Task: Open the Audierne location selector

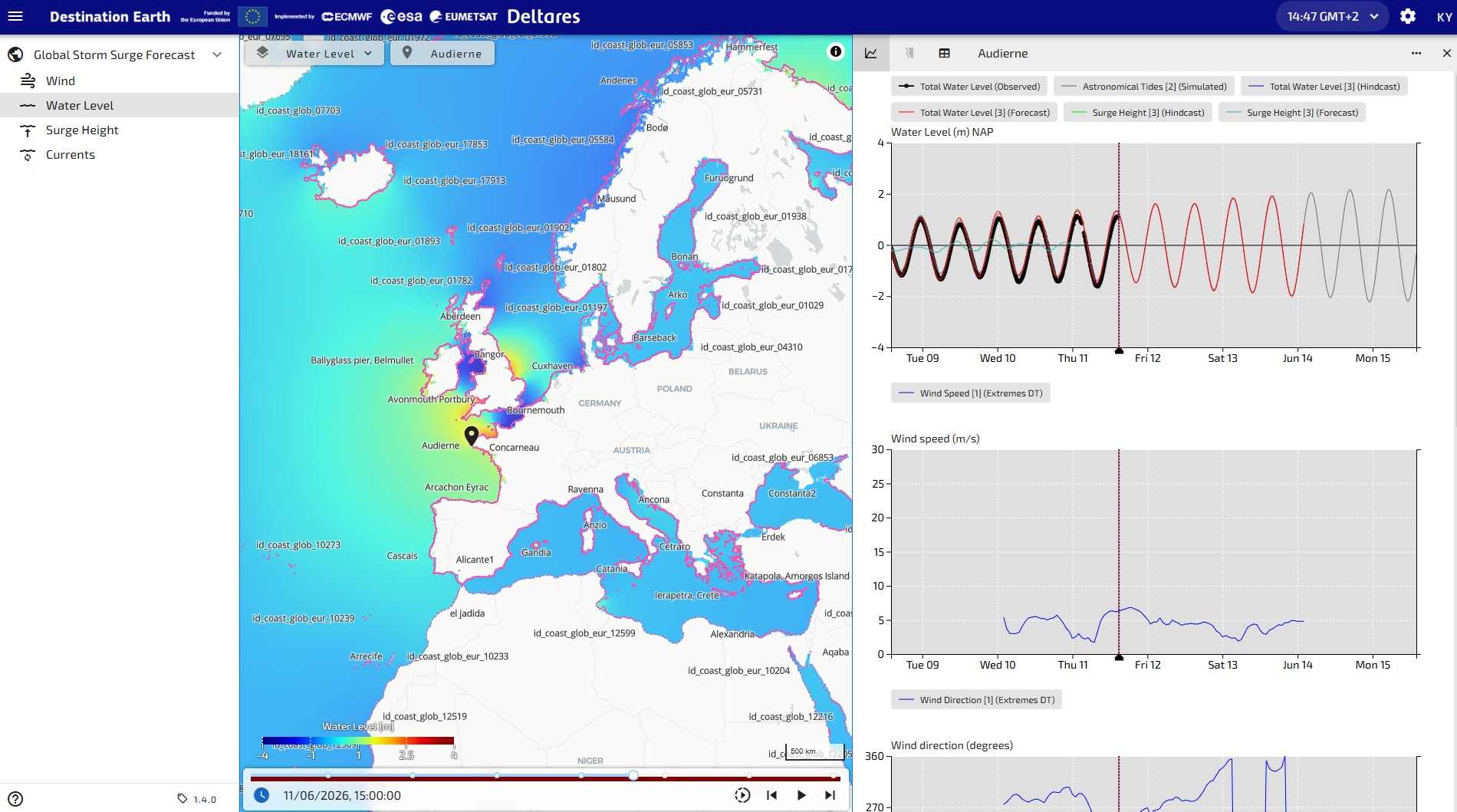Action: coord(442,53)
